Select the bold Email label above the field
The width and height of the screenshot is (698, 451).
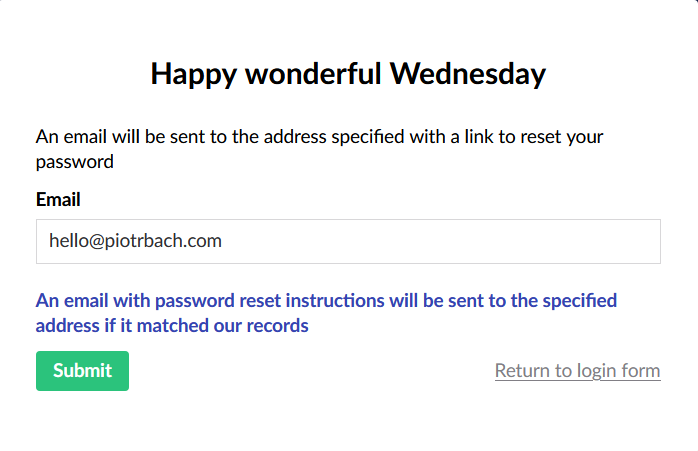pyautogui.click(x=58, y=199)
